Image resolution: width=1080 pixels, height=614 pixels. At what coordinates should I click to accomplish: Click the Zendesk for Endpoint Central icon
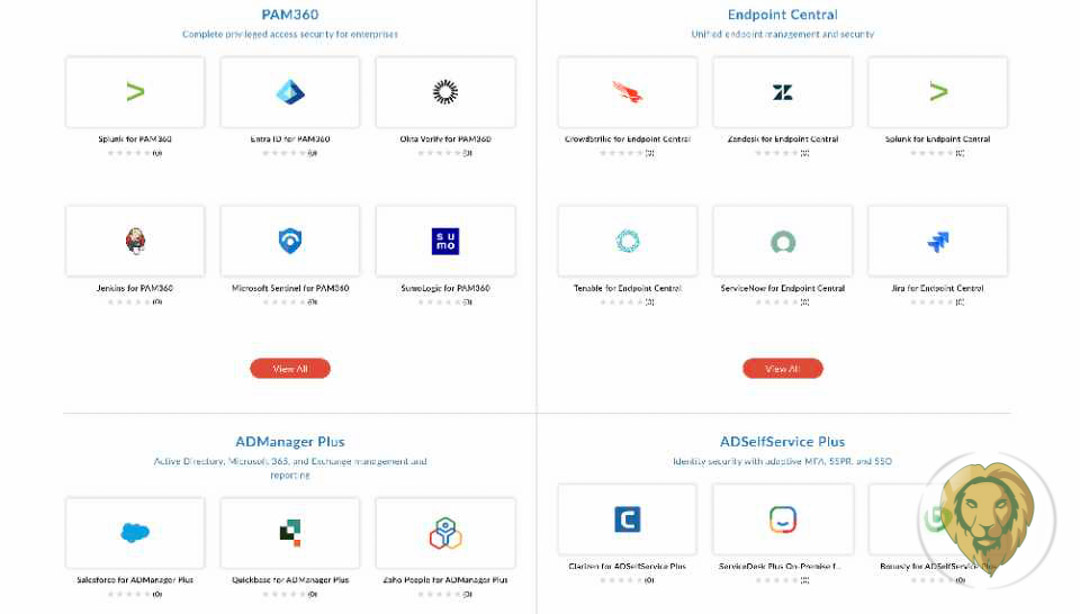point(782,92)
